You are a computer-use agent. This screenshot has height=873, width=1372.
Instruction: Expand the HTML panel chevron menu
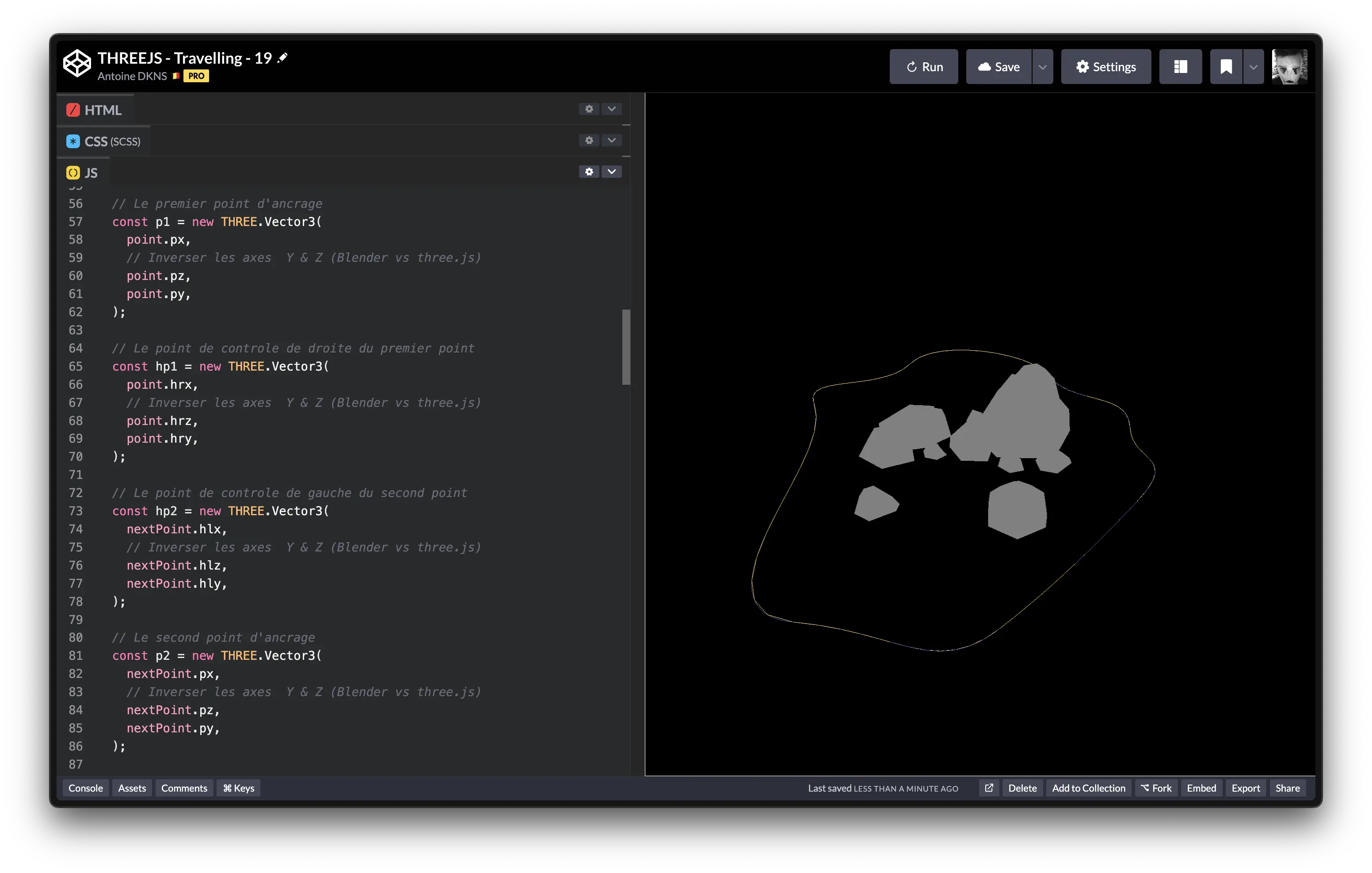pyautogui.click(x=611, y=109)
